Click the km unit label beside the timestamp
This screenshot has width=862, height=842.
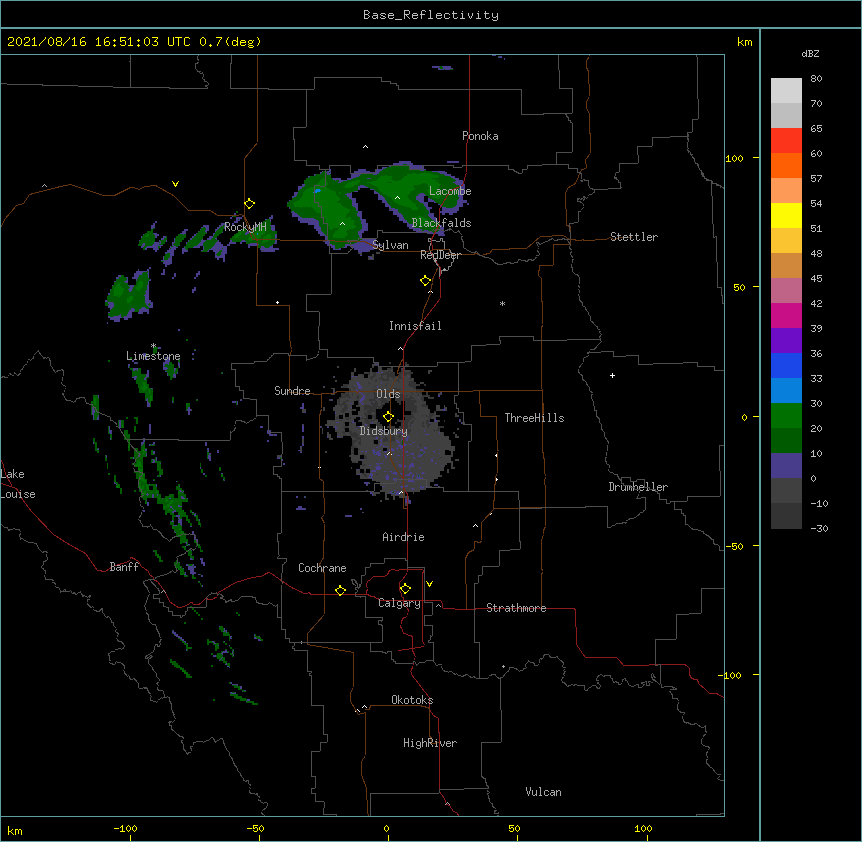click(x=744, y=42)
